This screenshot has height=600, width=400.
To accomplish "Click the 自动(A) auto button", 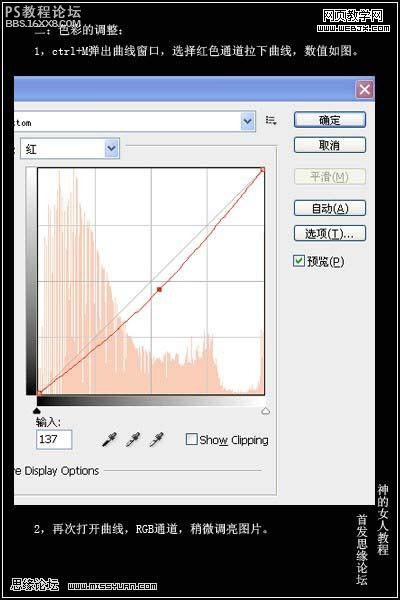I will (x=330, y=209).
